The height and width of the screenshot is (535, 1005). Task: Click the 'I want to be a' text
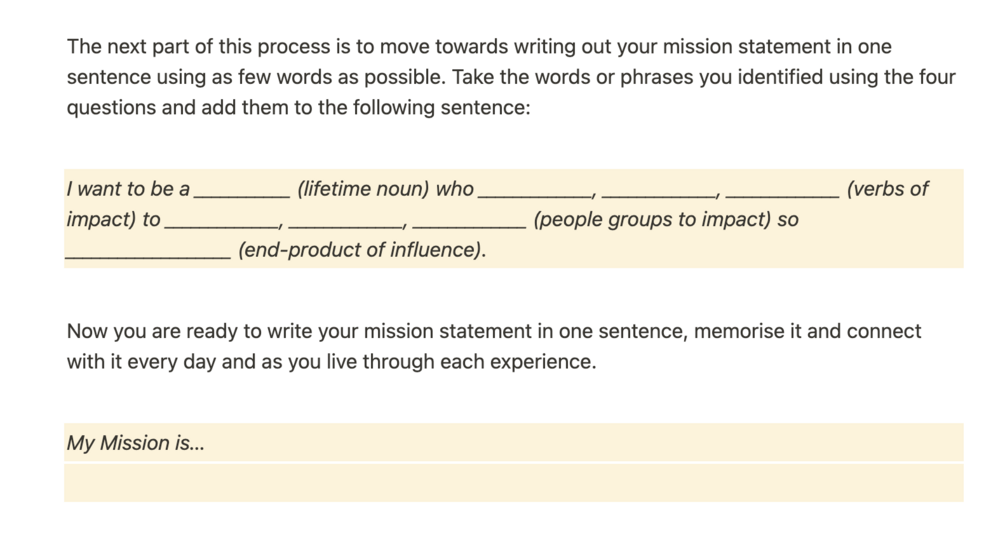[x=128, y=189]
